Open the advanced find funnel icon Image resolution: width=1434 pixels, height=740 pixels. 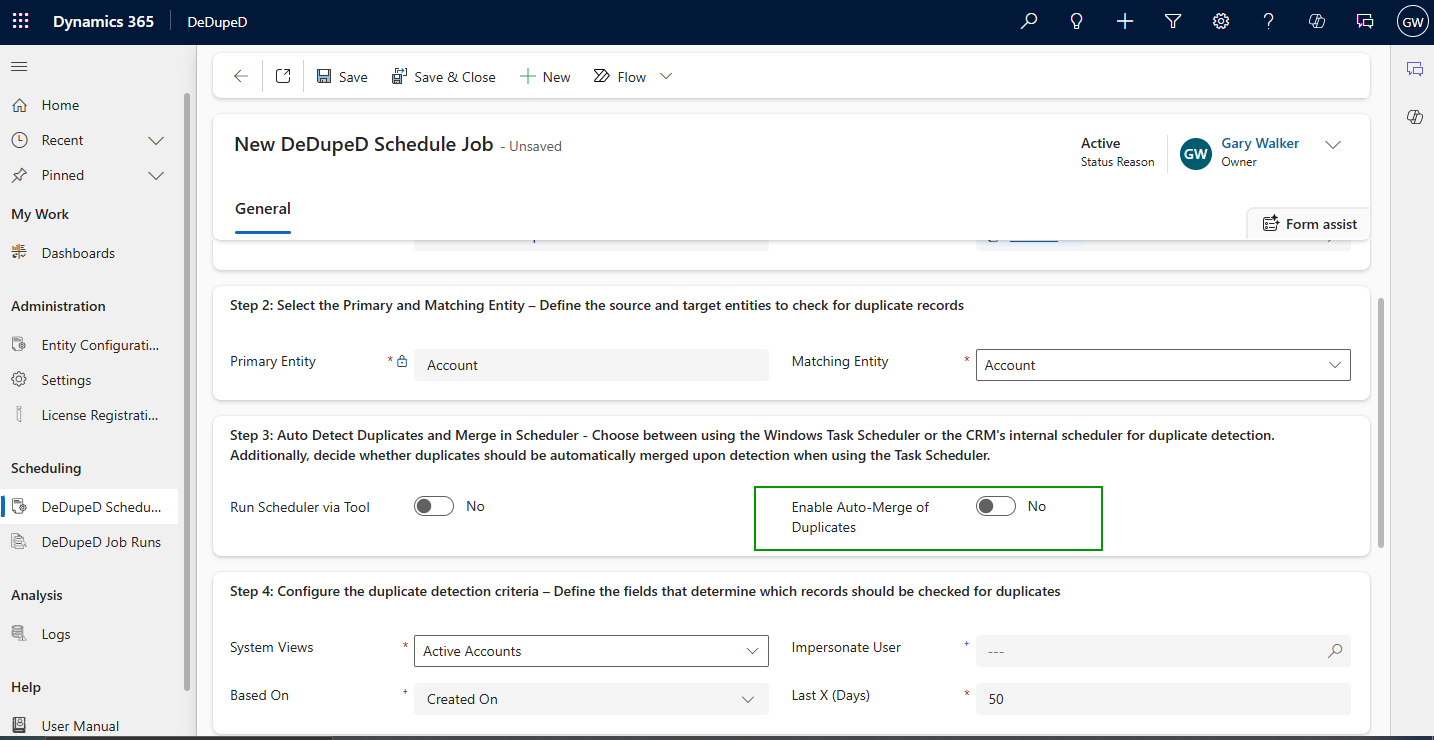(x=1173, y=21)
